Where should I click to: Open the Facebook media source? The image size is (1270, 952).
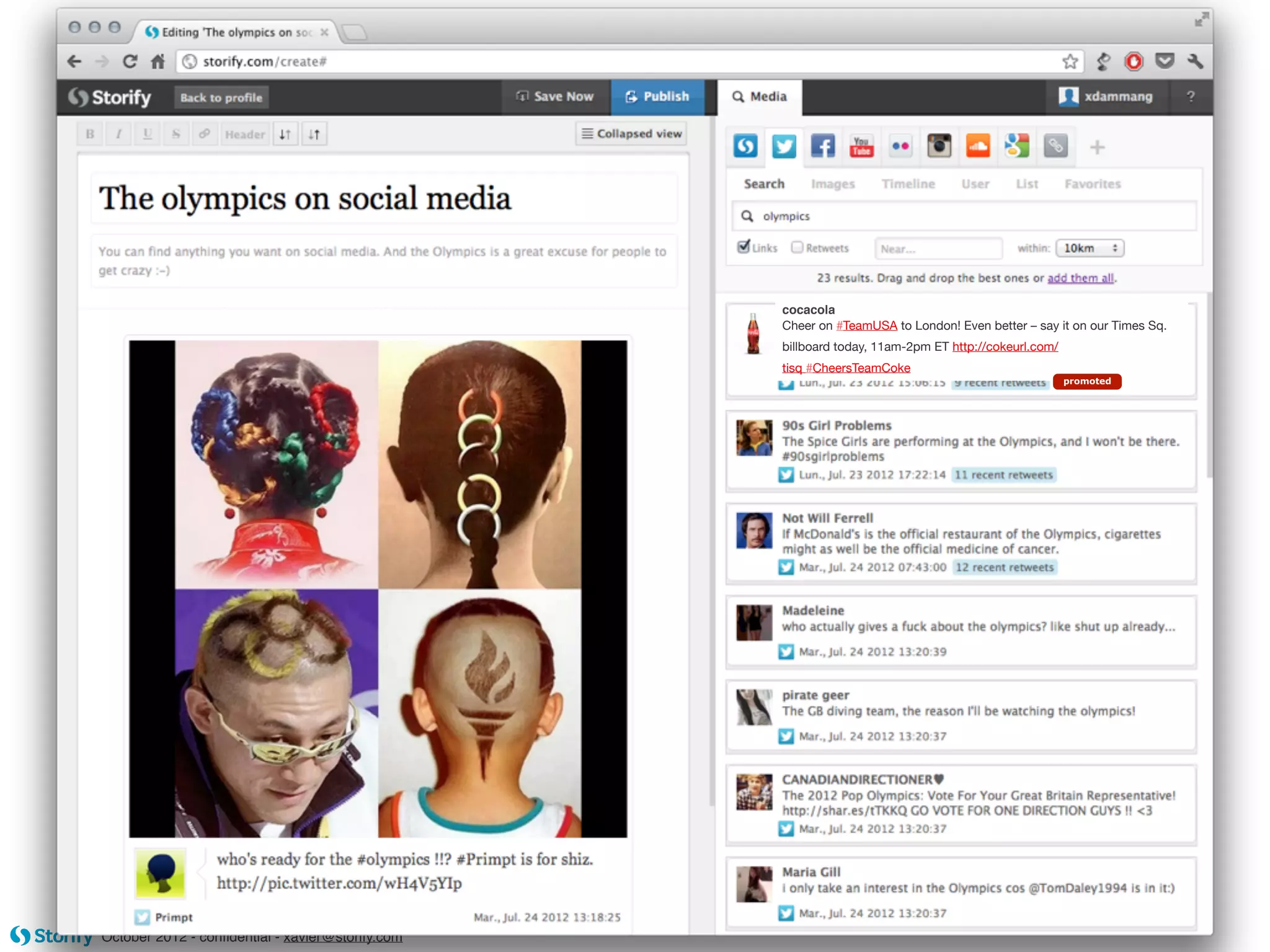822,147
